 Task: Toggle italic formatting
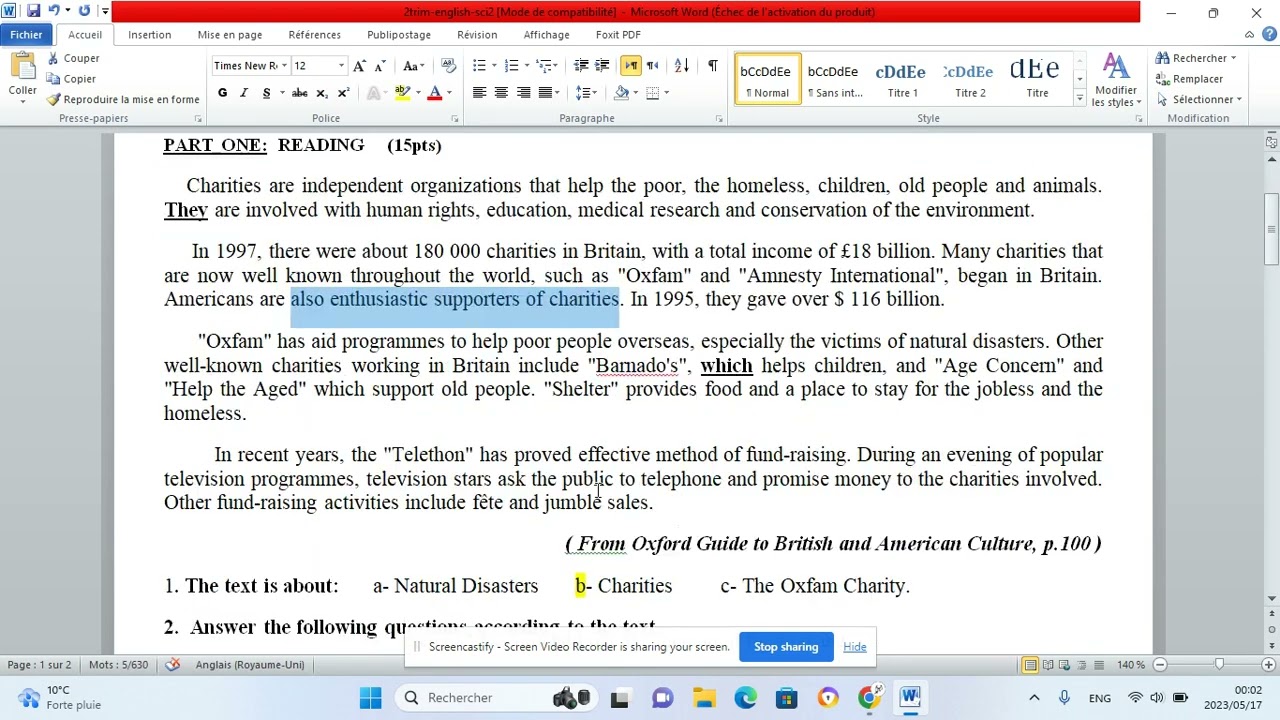click(244, 93)
